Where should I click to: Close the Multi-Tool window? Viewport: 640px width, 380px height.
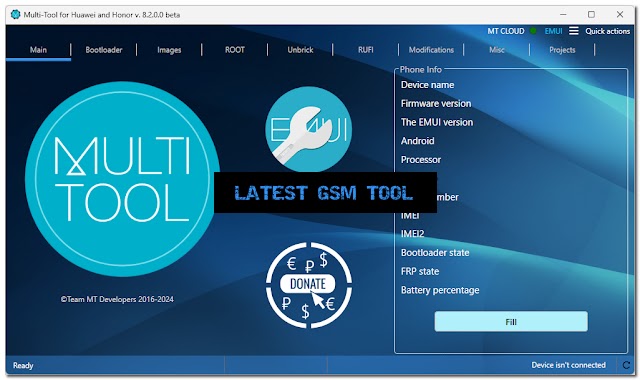pyautogui.click(x=620, y=15)
